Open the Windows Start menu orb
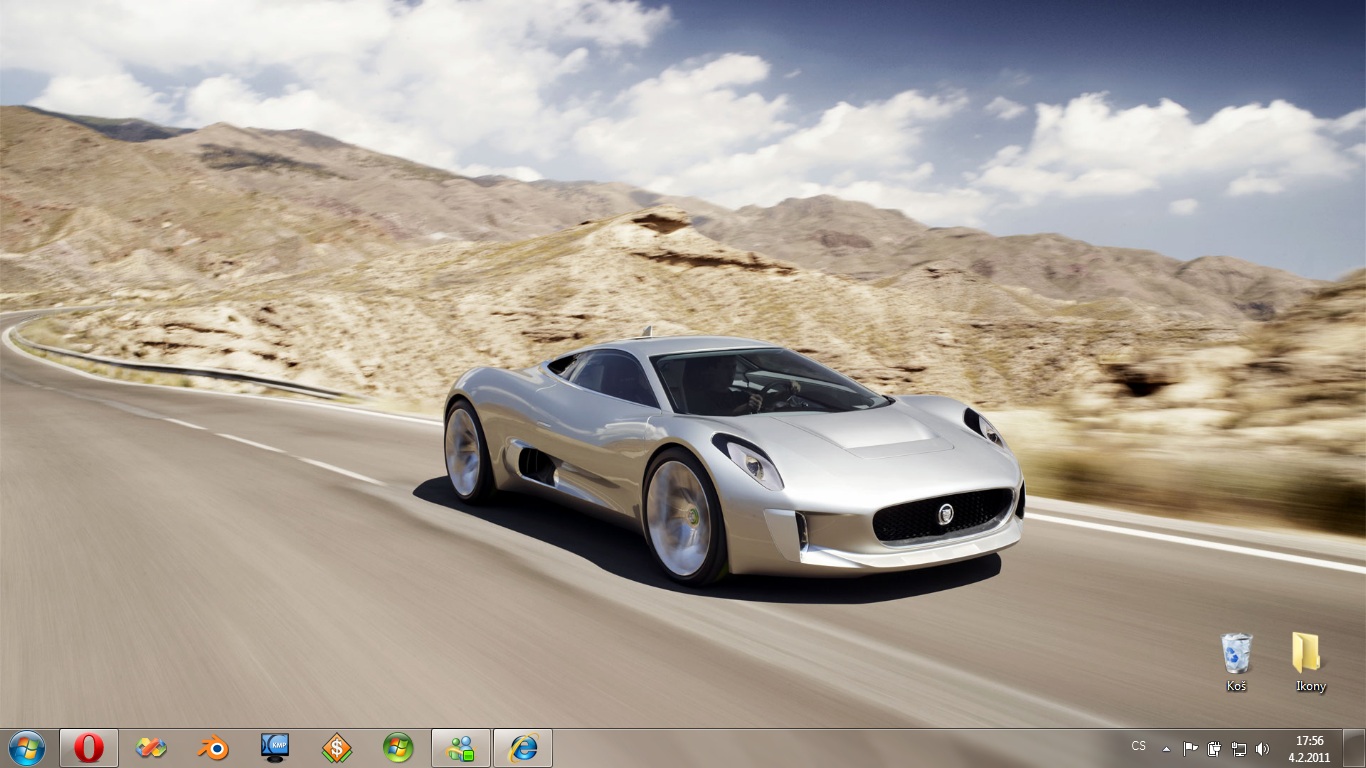This screenshot has height=768, width=1366. point(26,747)
